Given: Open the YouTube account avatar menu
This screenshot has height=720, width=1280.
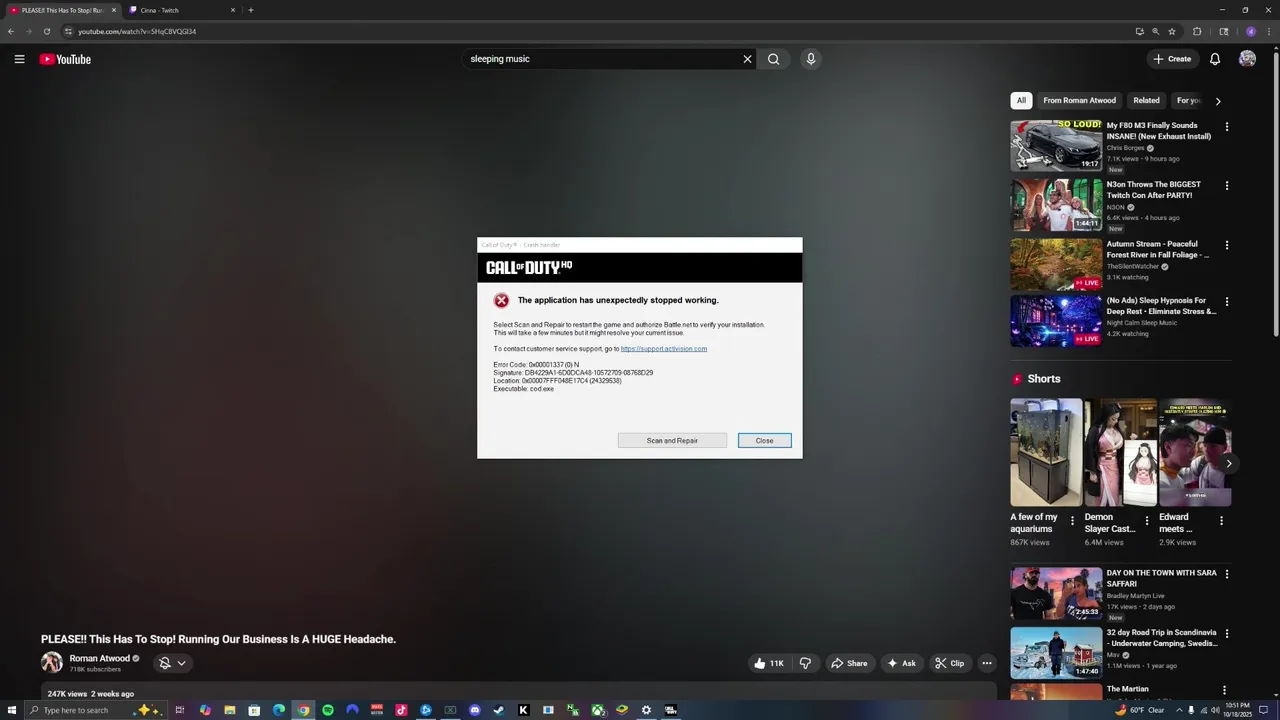Looking at the screenshot, I should (x=1247, y=59).
